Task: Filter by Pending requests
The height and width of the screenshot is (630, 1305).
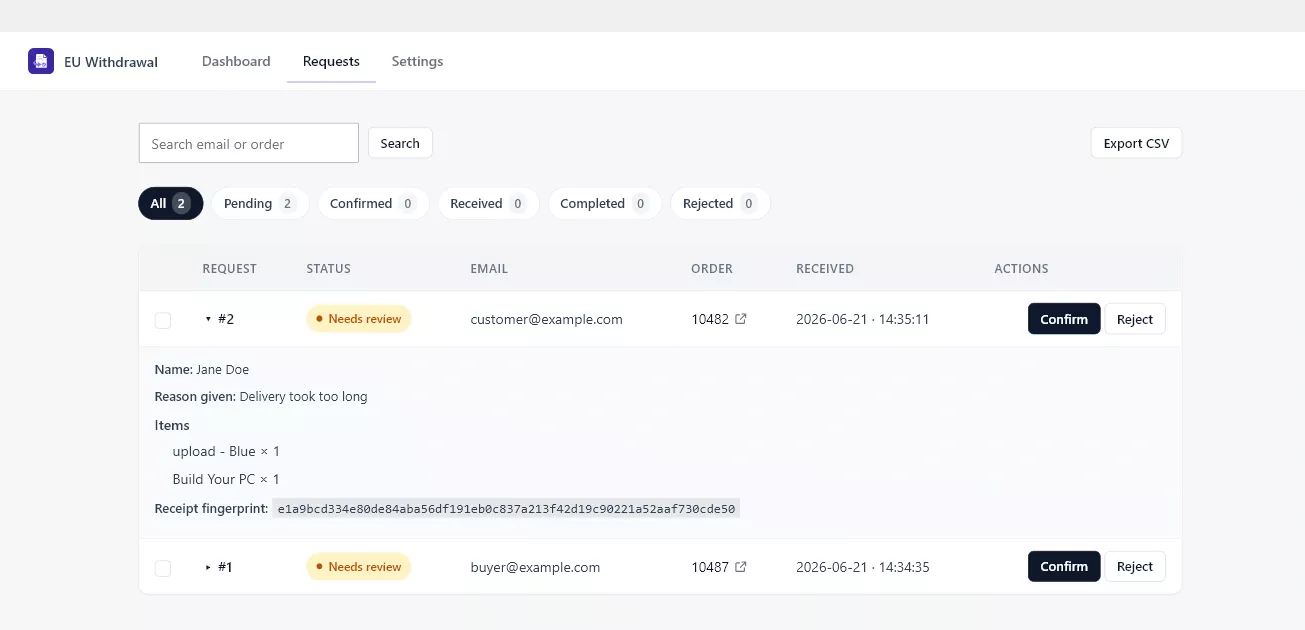Action: [260, 203]
